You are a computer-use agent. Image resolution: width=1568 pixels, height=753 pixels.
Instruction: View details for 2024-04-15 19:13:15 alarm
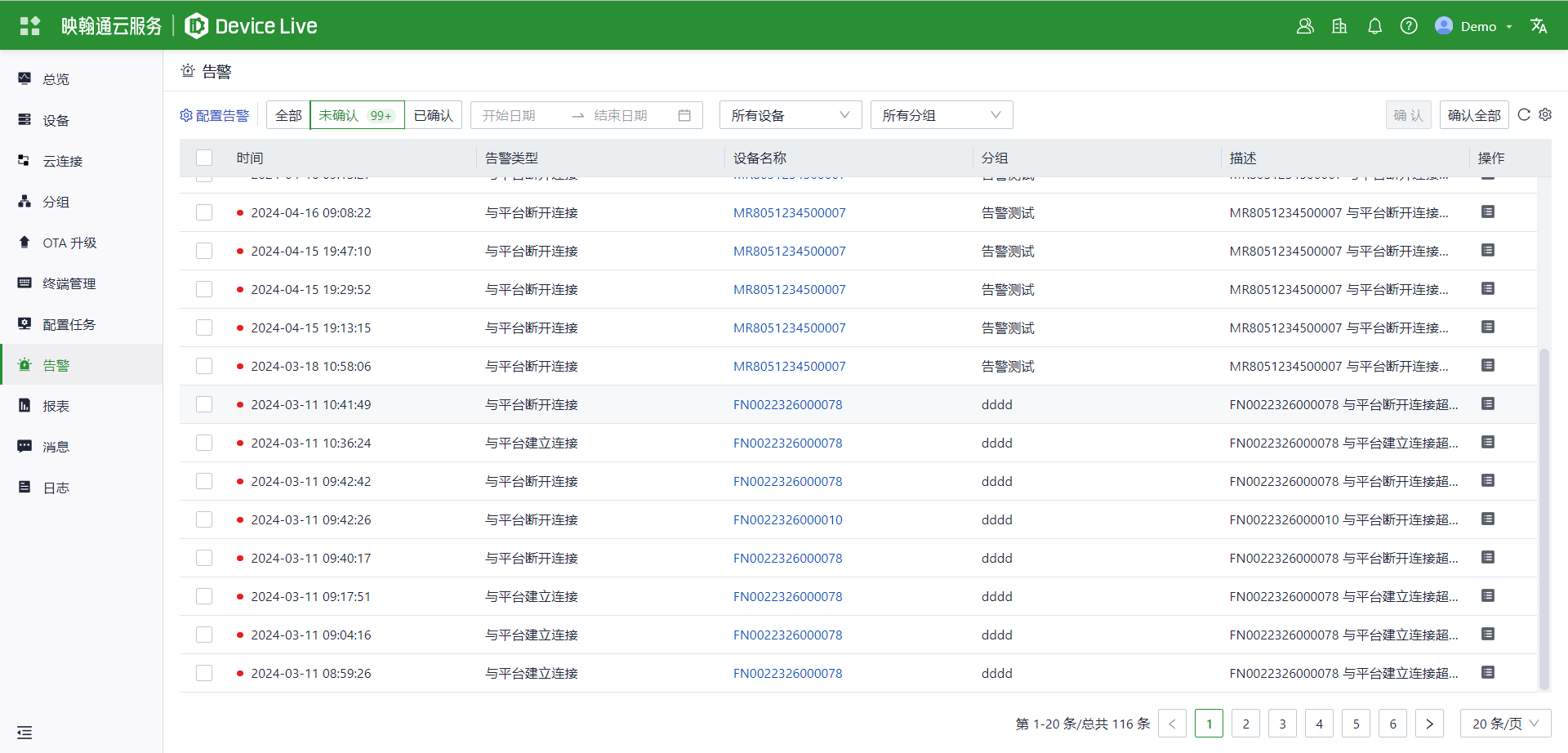pos(1488,327)
